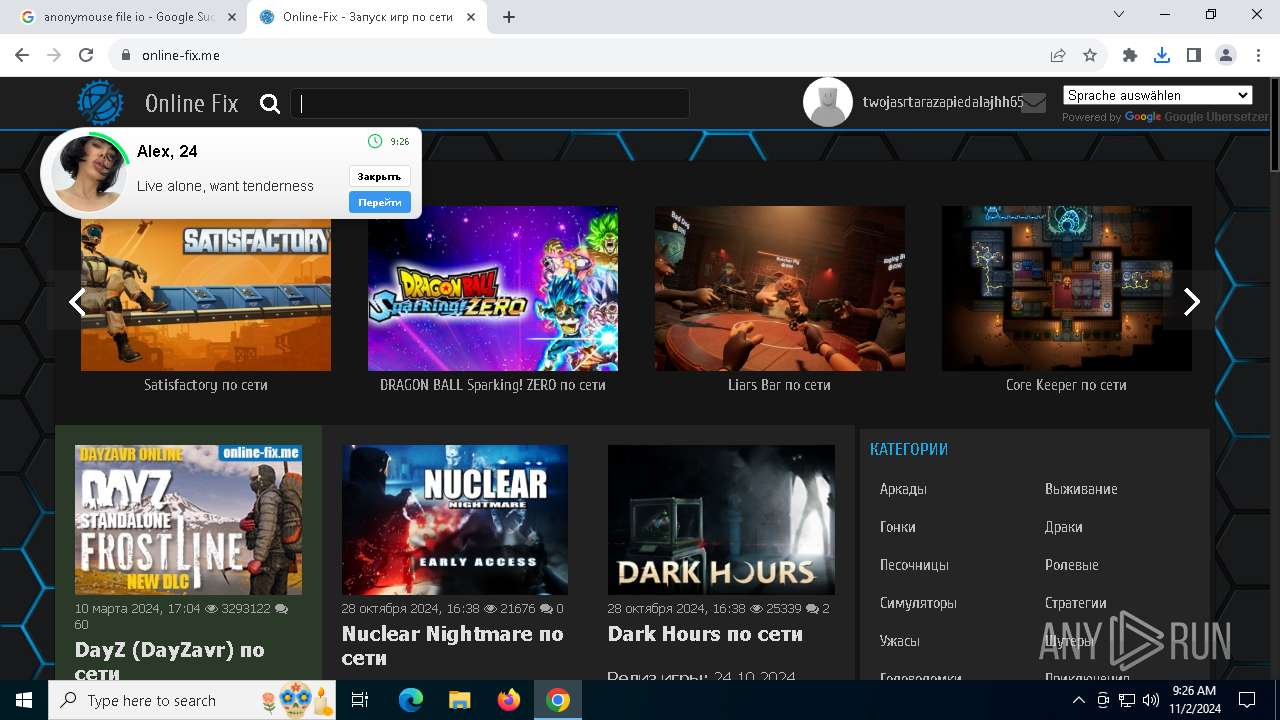
Task: Open Dark Hours по сети article title
Action: tap(705, 634)
